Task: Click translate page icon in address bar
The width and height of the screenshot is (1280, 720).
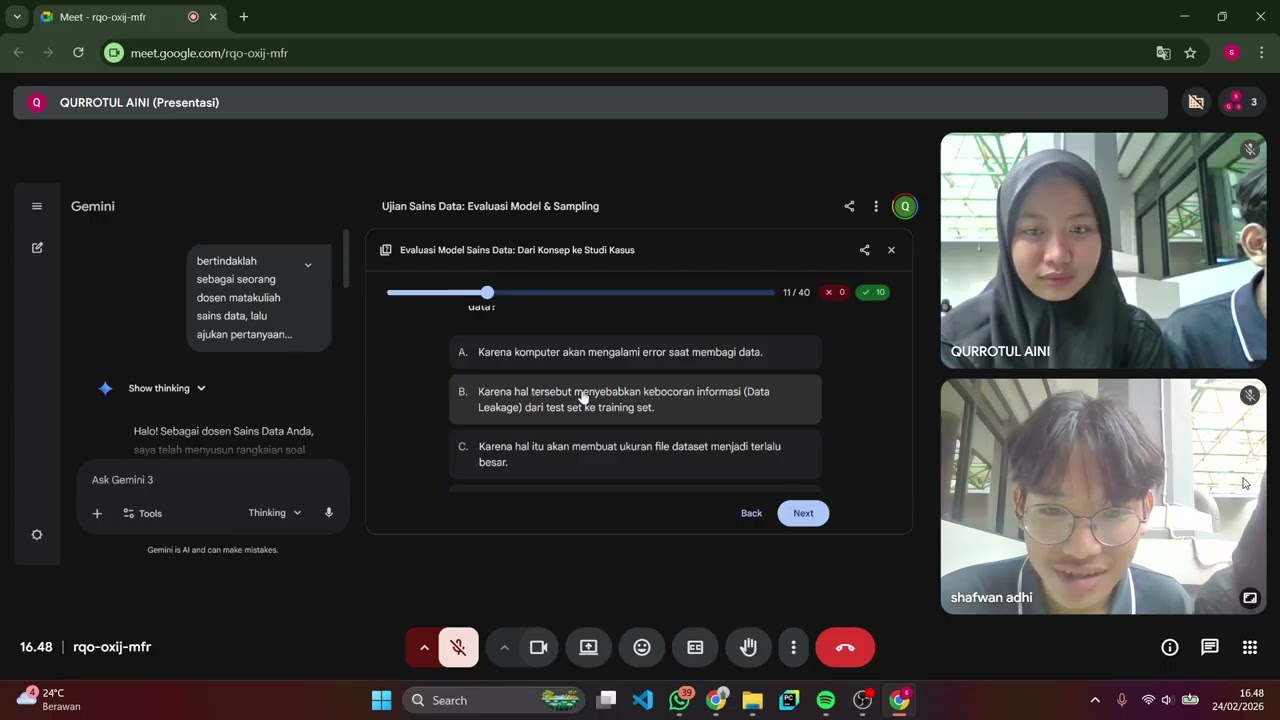Action: (x=1163, y=53)
